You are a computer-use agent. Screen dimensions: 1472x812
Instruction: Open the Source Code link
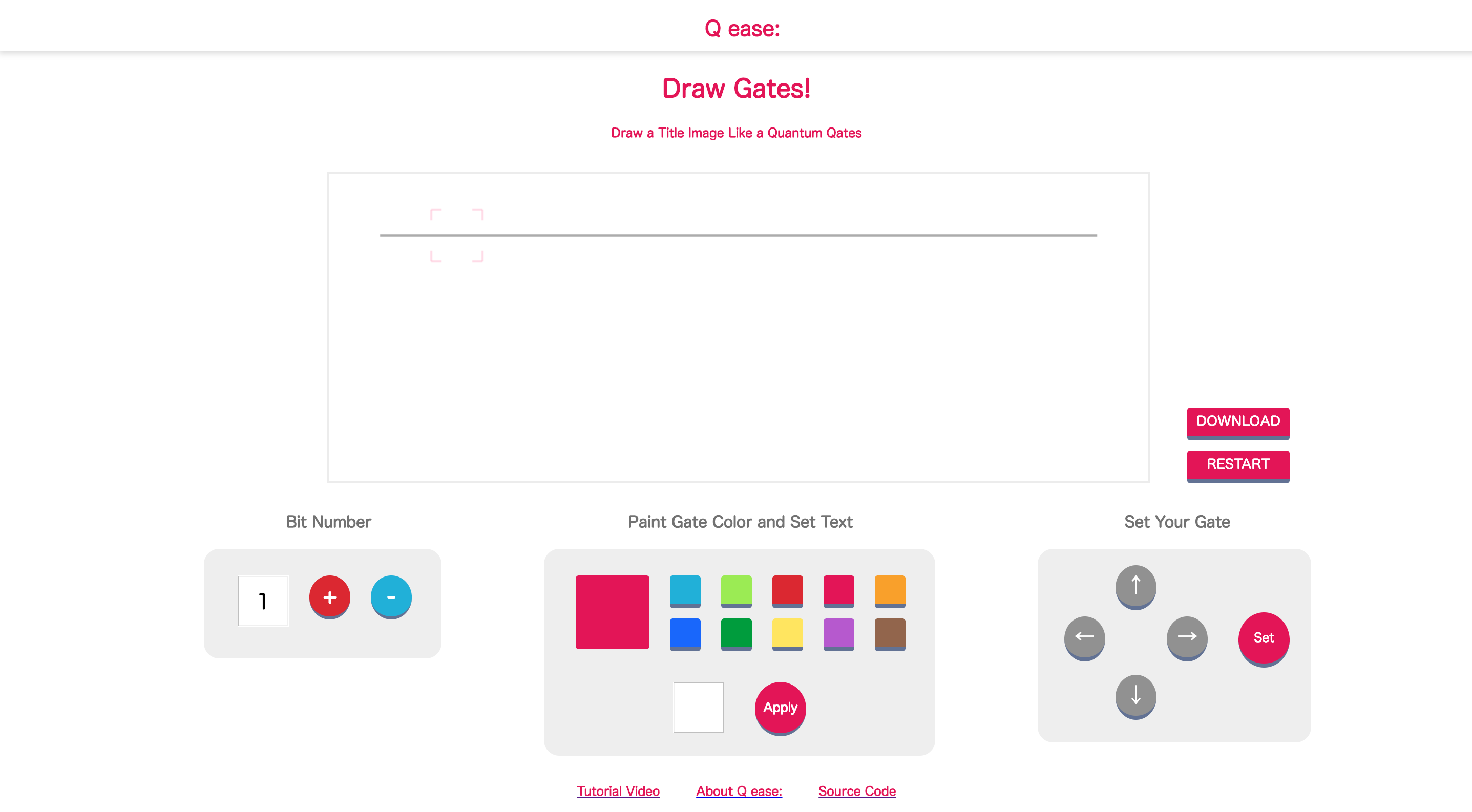coord(856,791)
